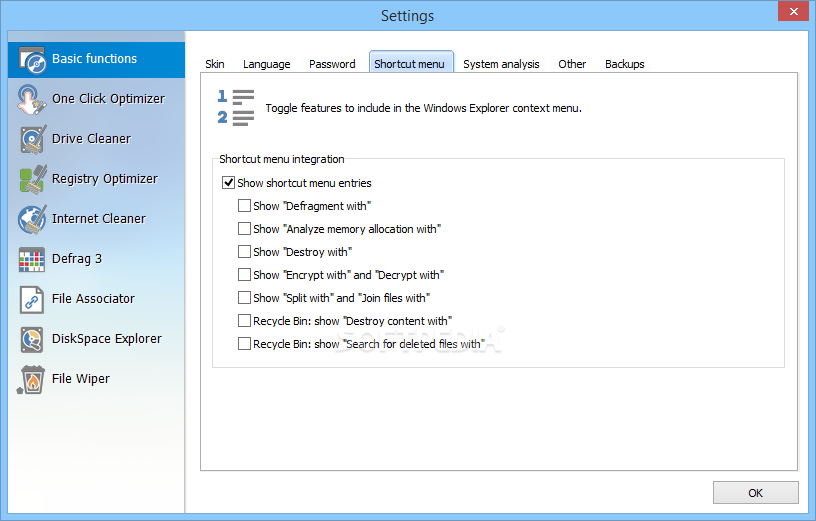Viewport: 816px width, 521px height.
Task: Enable Recycle Bin "Destroy content with" checkbox
Action: click(x=244, y=321)
